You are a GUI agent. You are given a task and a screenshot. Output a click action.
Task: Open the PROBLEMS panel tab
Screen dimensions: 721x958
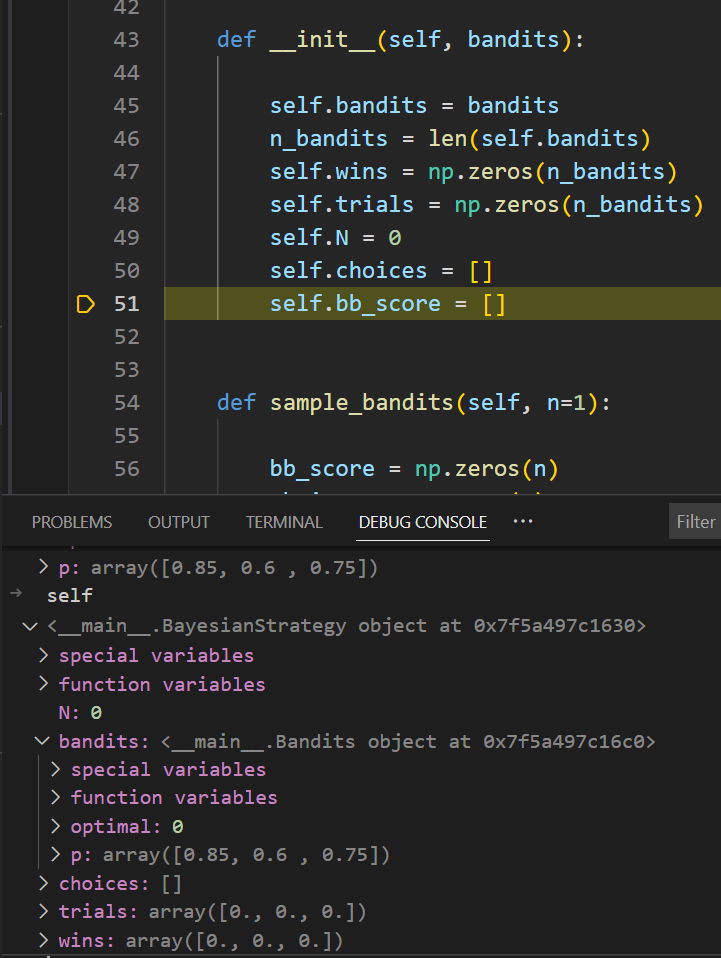pos(72,522)
